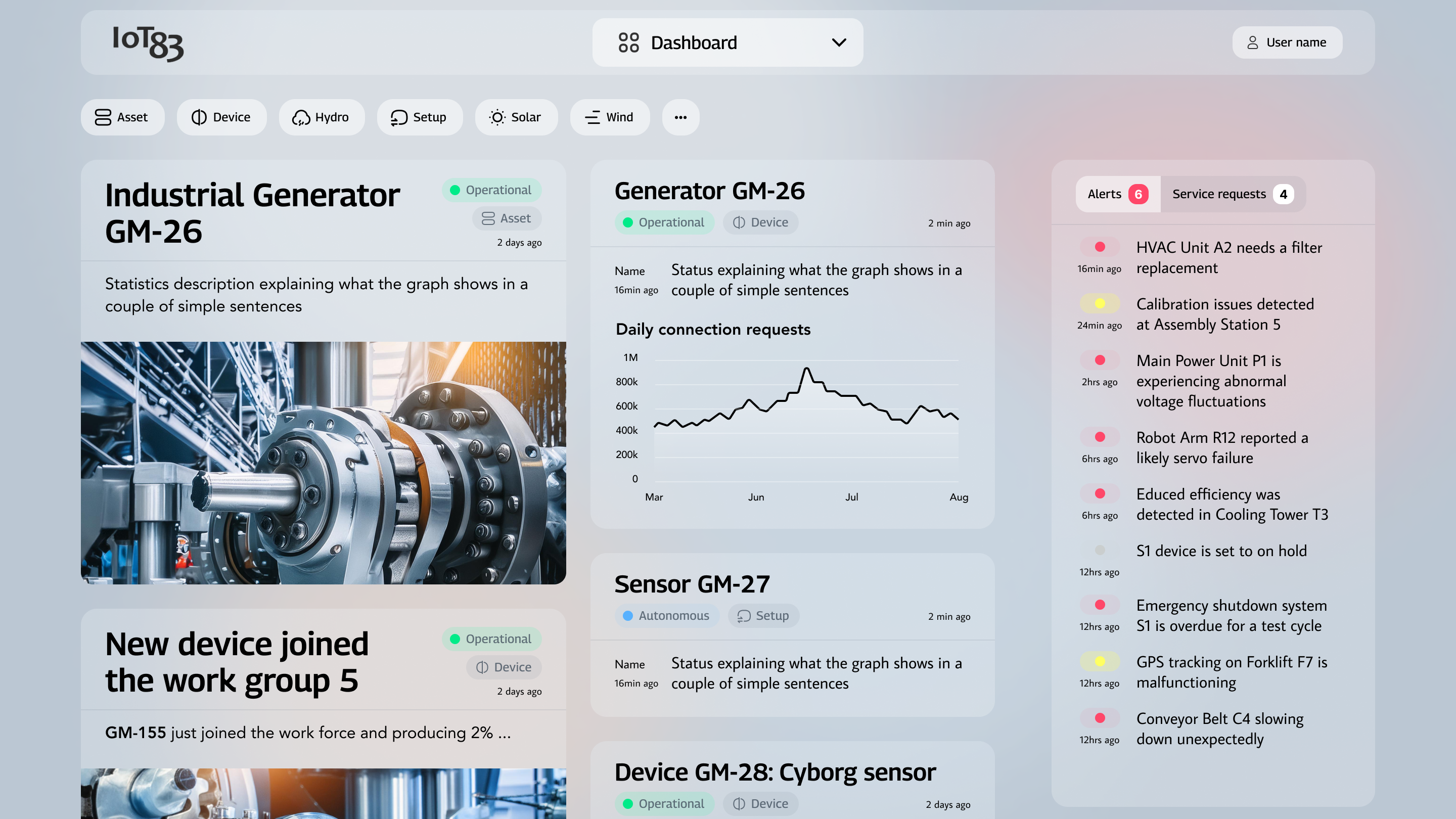Image resolution: width=1456 pixels, height=819 pixels.
Task: Click the HVAC Unit A2 filter alert
Action: pos(1229,258)
